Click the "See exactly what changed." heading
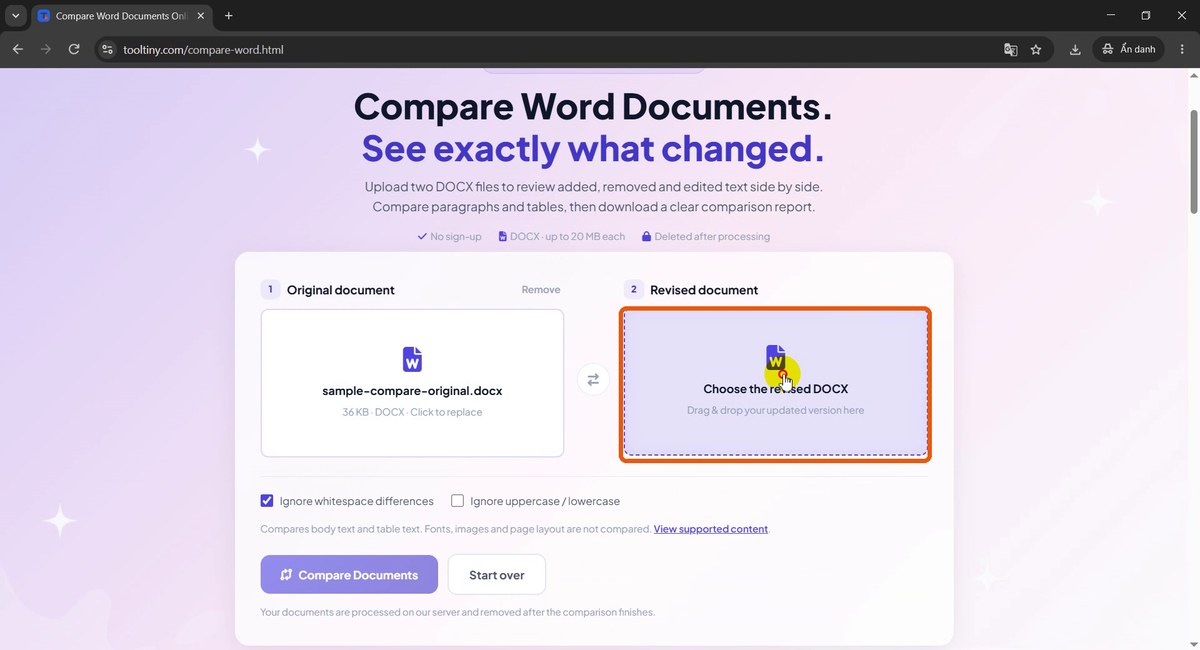Viewport: 1200px width, 650px height. pyautogui.click(x=593, y=148)
